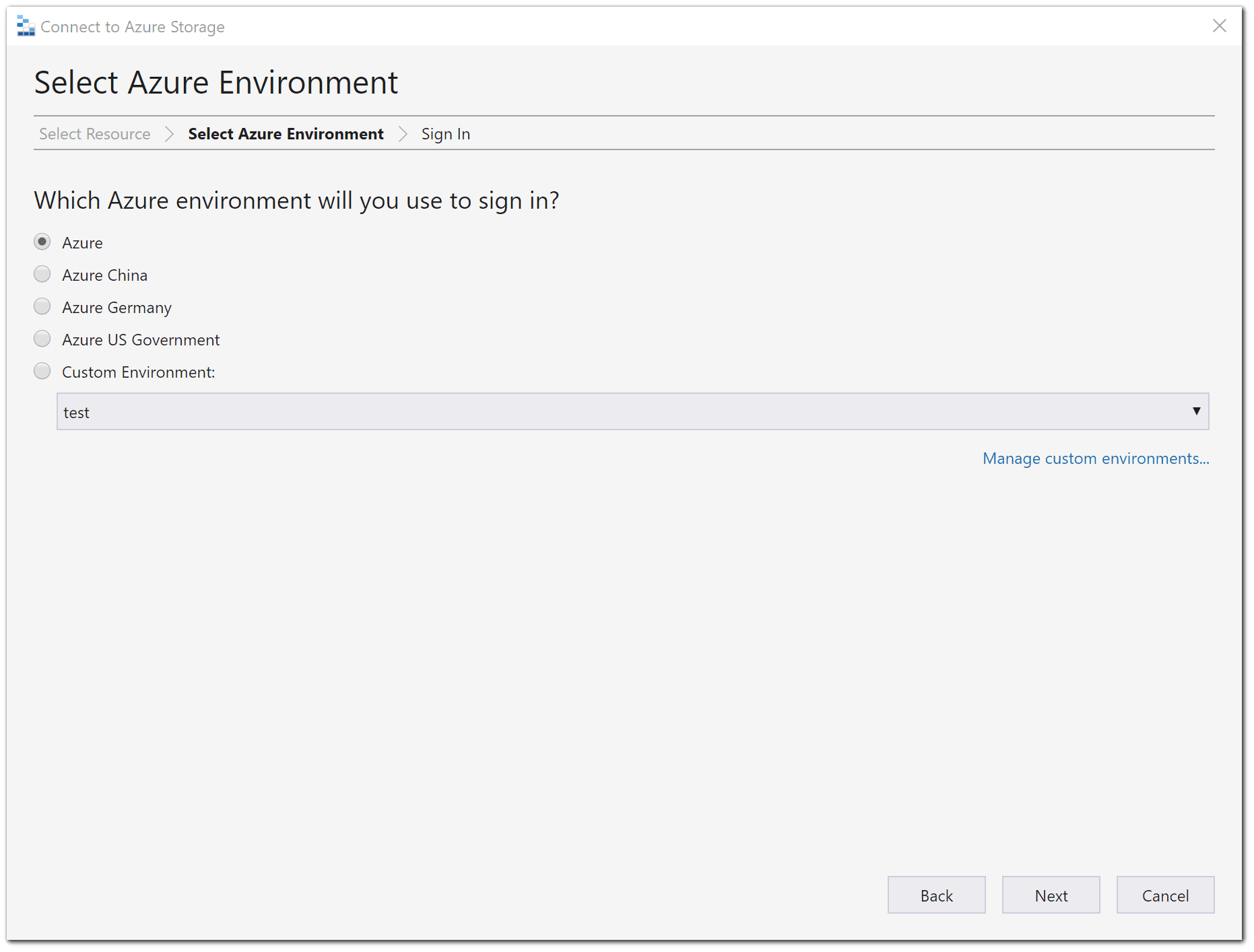Click the Back button
This screenshot has width=1254, height=952.
tap(936, 895)
